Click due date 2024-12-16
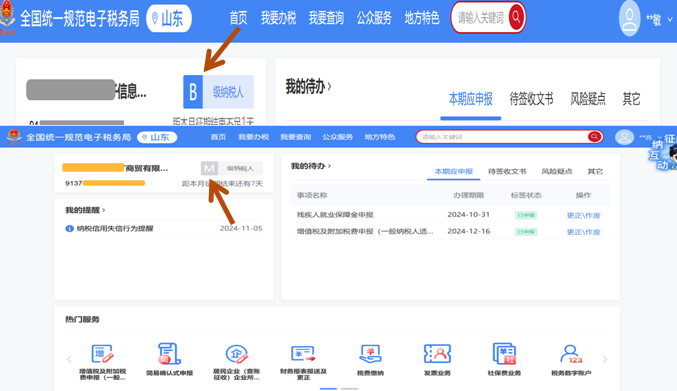The width and height of the screenshot is (677, 391). click(x=468, y=231)
